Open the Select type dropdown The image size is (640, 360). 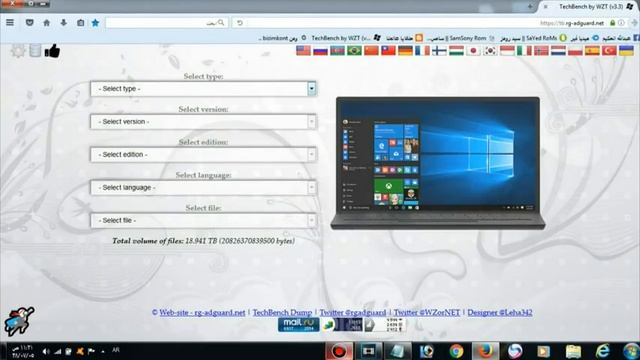point(203,89)
